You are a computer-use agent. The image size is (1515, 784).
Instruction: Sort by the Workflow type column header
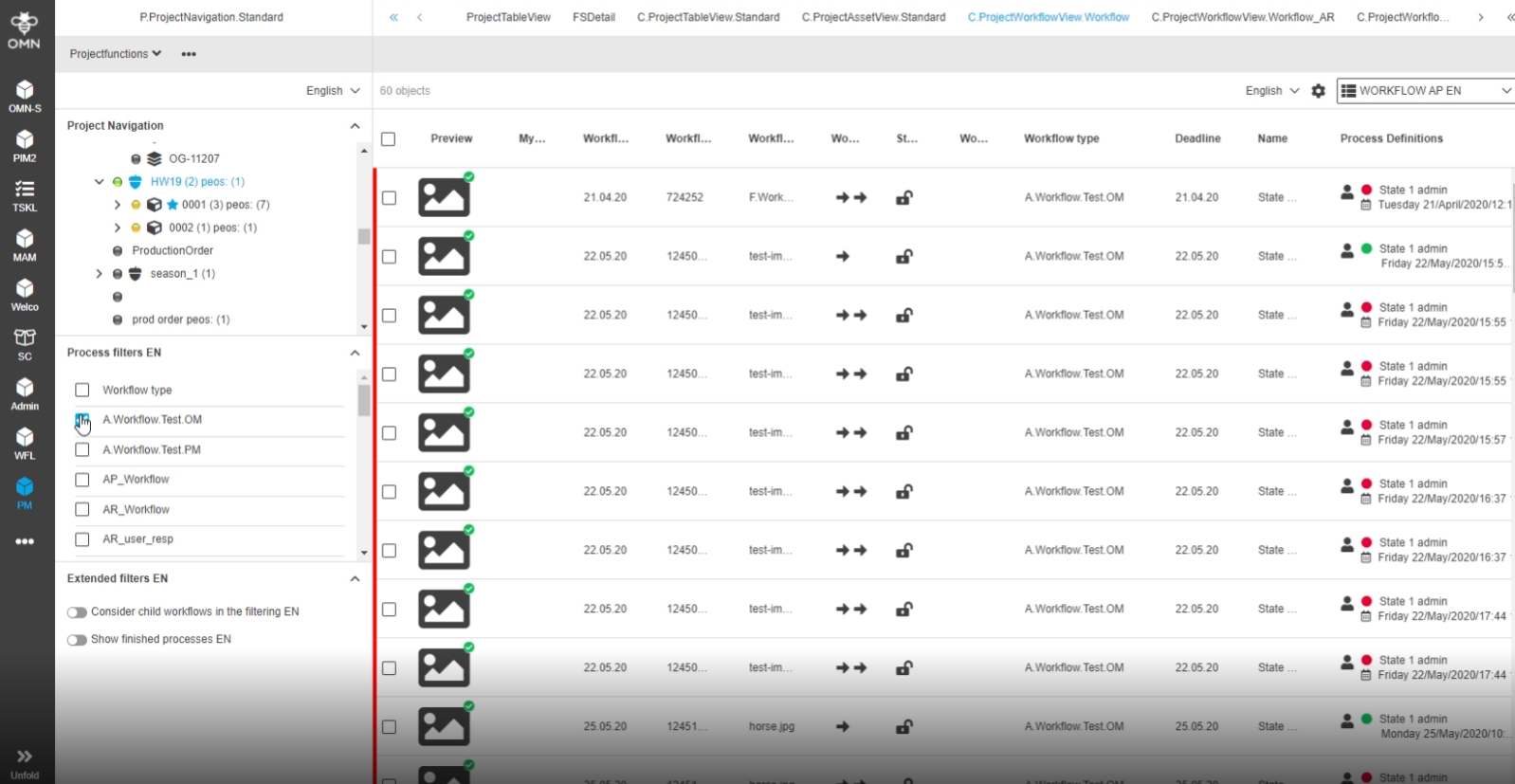tap(1062, 138)
